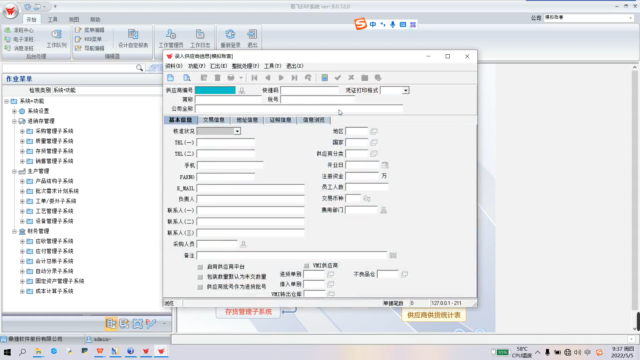Open the Windows Start menu

click(x=7, y=352)
